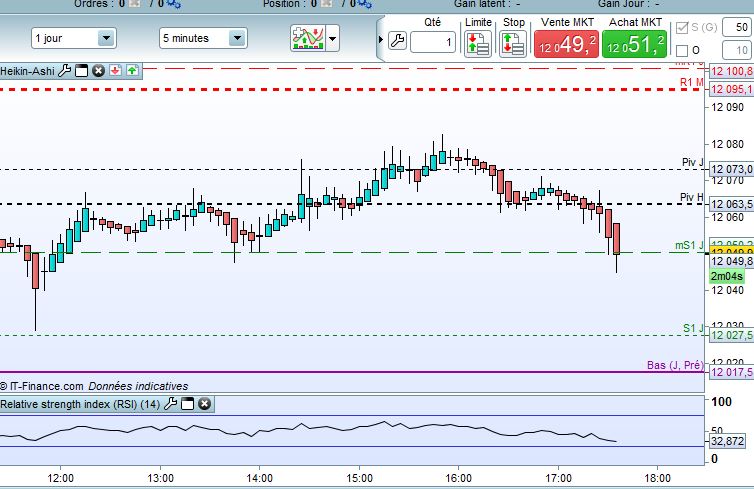
Task: Click the 12 100,8 price label
Action: pos(731,71)
